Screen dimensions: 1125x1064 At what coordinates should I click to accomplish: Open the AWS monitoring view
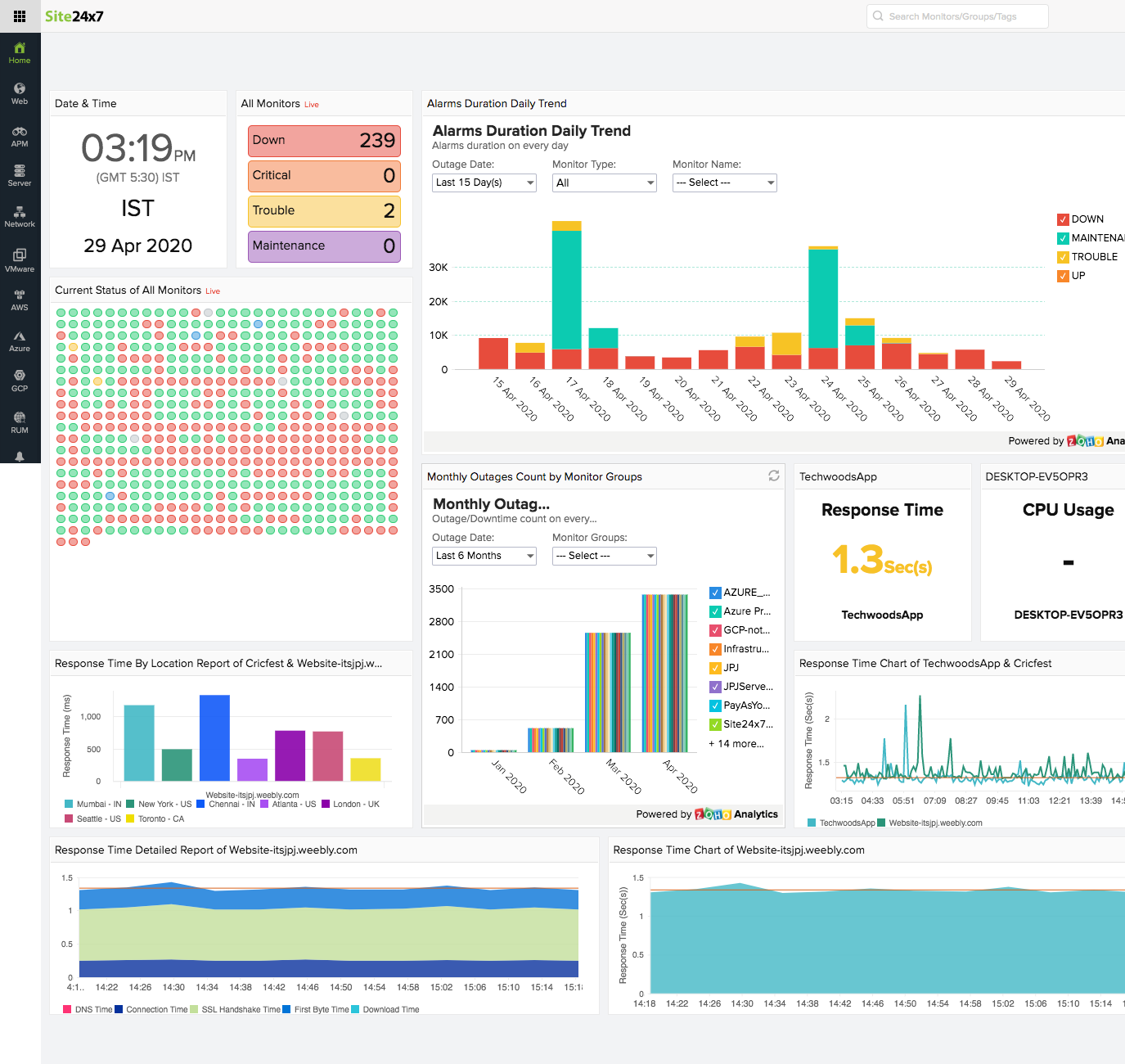(x=20, y=300)
